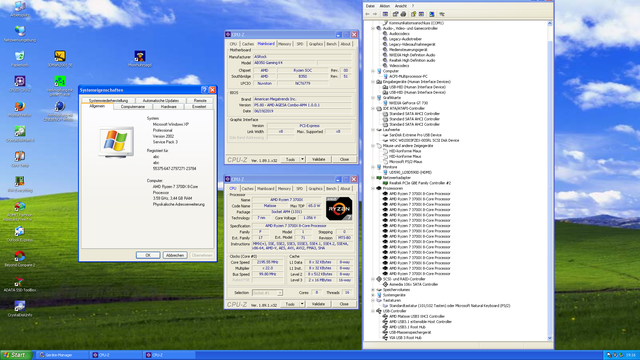Select the Beyond Compare 2 desktop shortcut
640x360 pixels.
click(x=20, y=259)
